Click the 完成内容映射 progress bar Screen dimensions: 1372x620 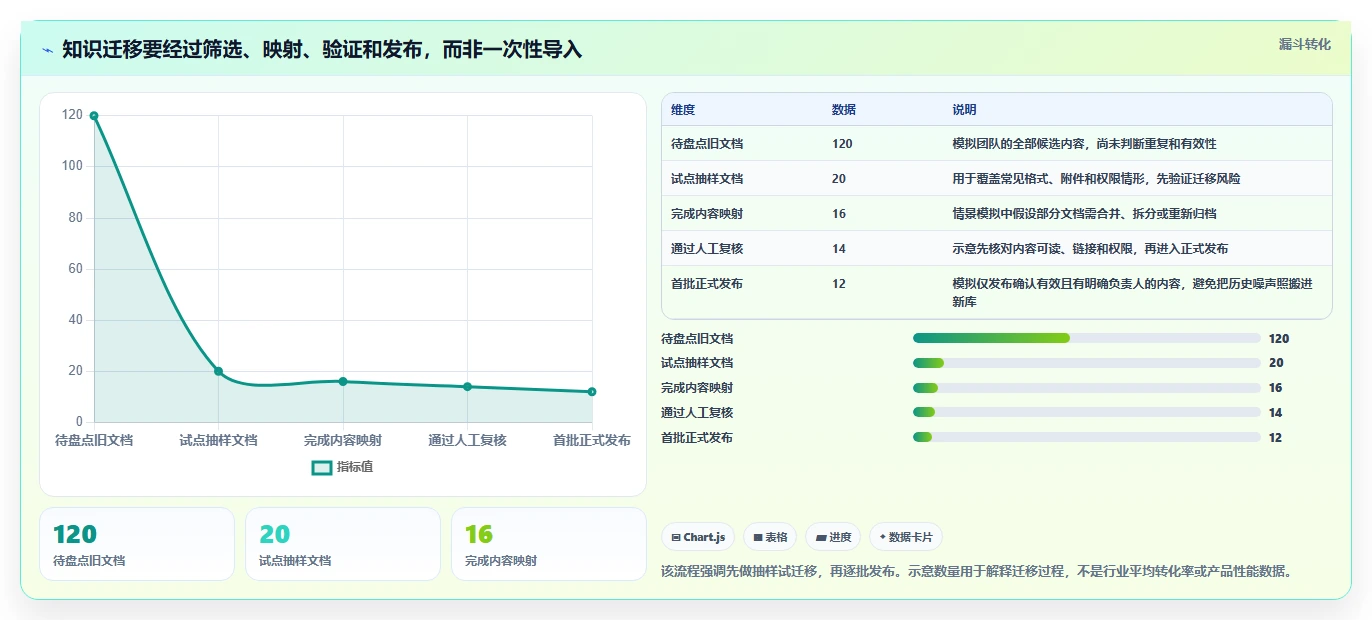[1087, 388]
